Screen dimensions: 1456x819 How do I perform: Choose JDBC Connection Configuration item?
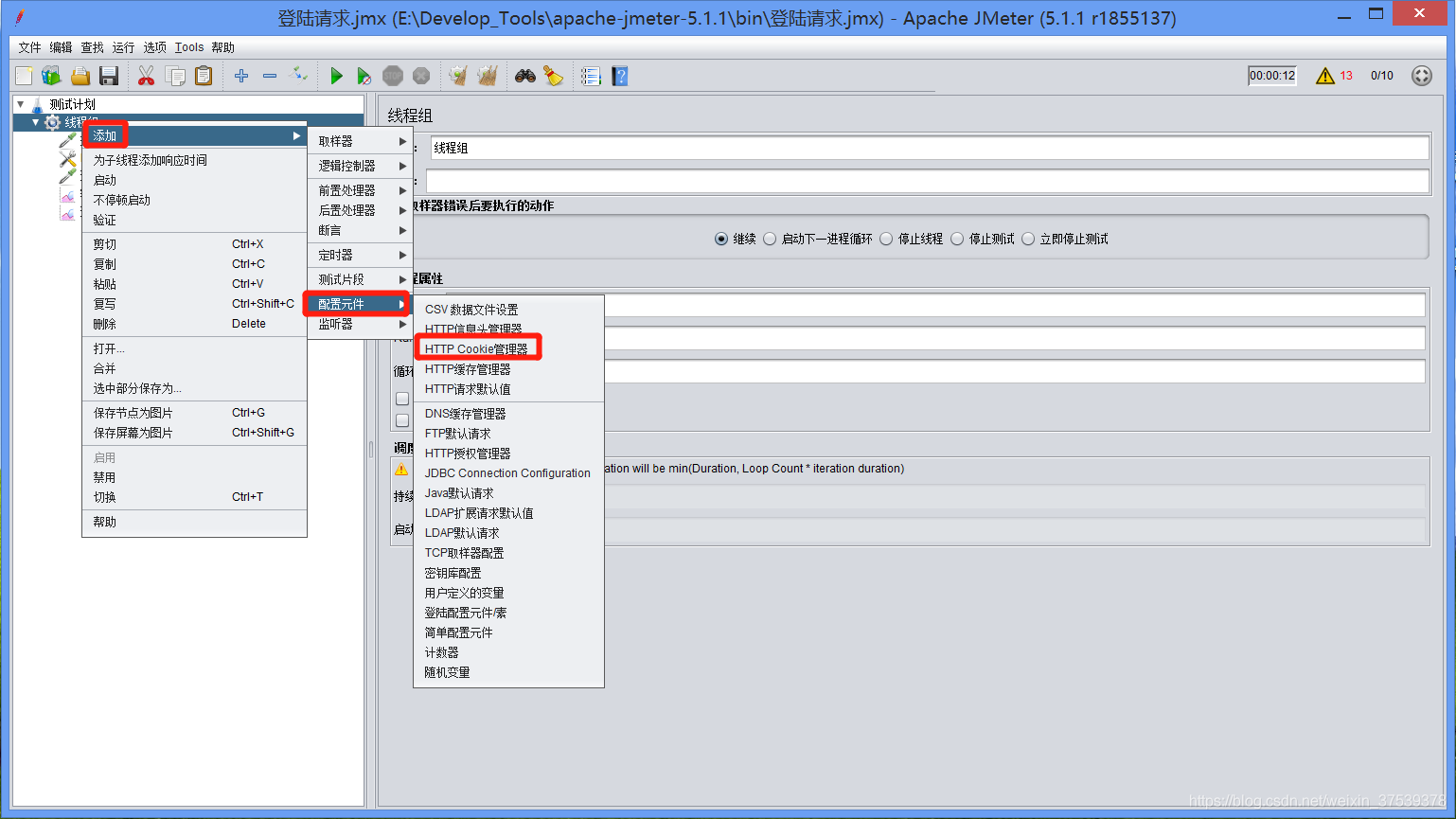click(509, 473)
